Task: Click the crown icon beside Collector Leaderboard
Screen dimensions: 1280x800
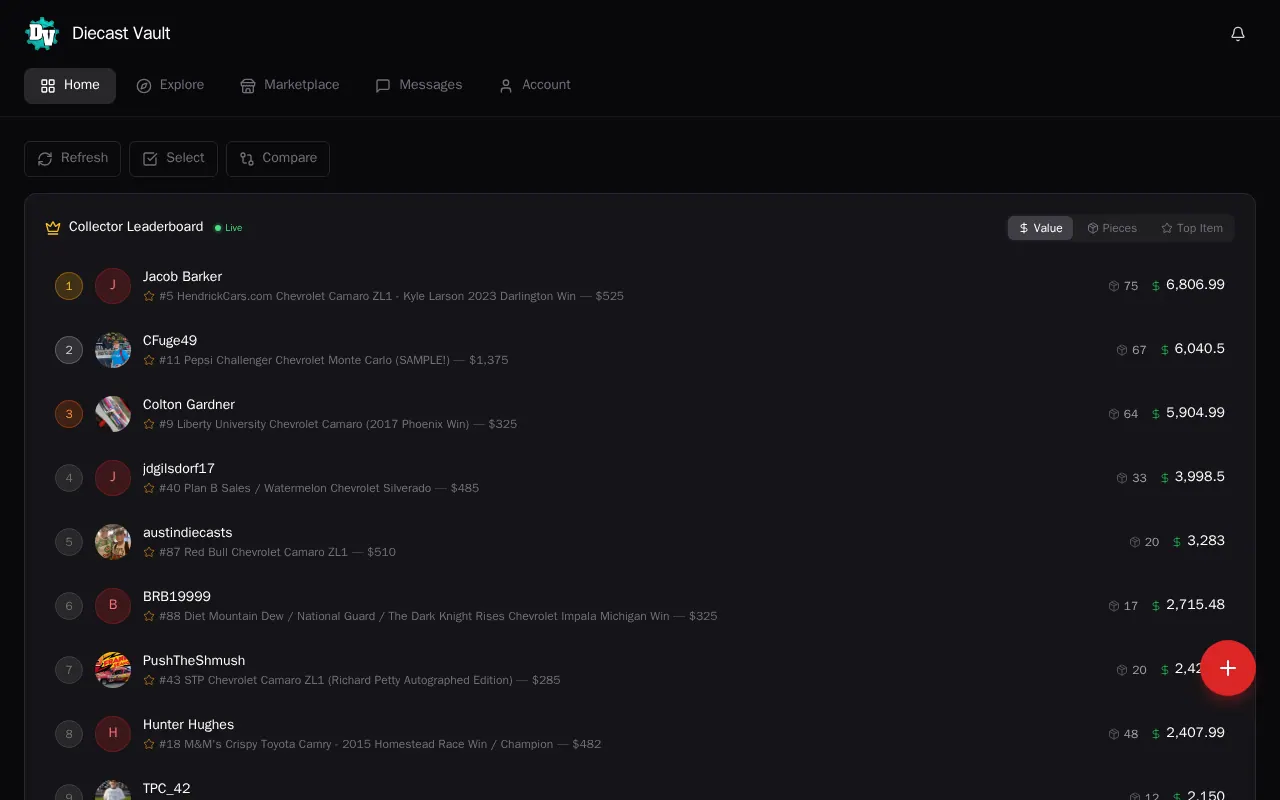Action: click(53, 228)
